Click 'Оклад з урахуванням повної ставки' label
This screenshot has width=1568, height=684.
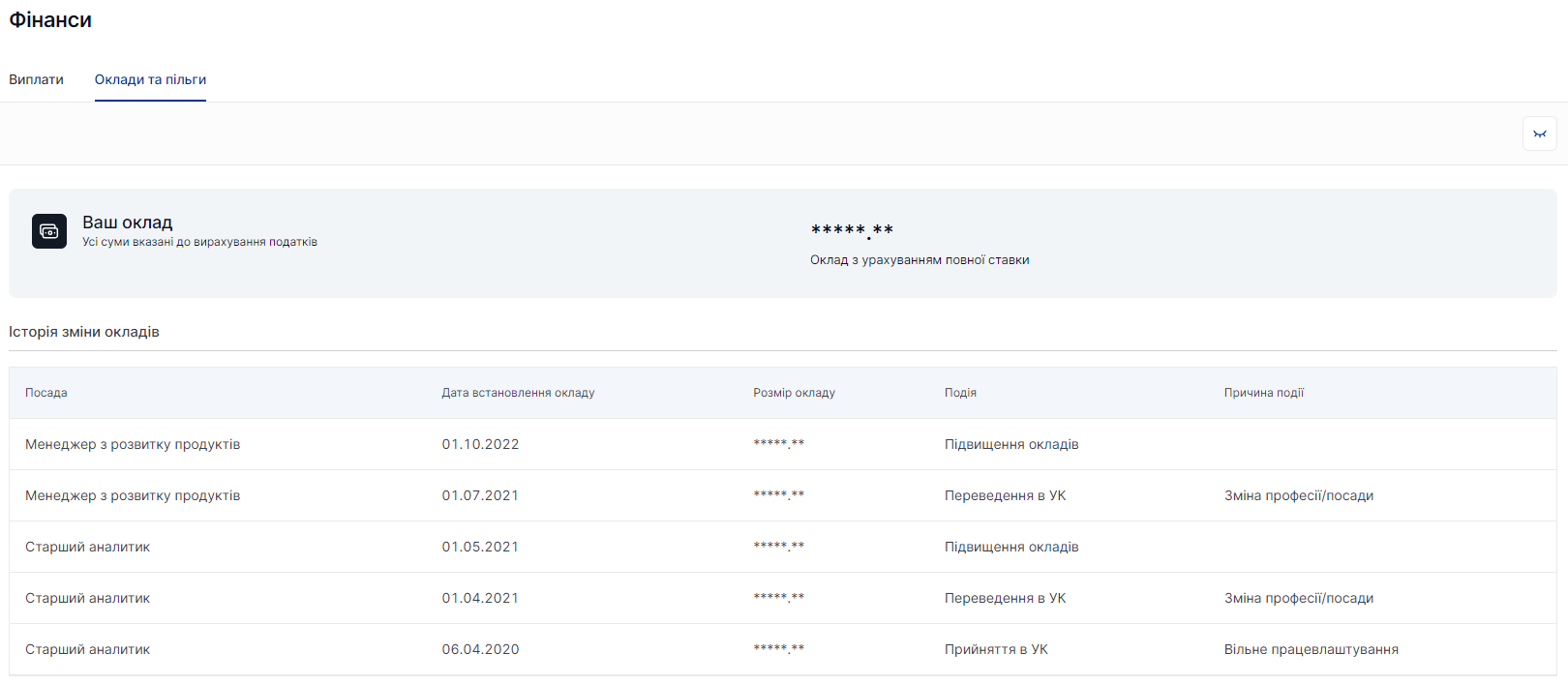920,260
